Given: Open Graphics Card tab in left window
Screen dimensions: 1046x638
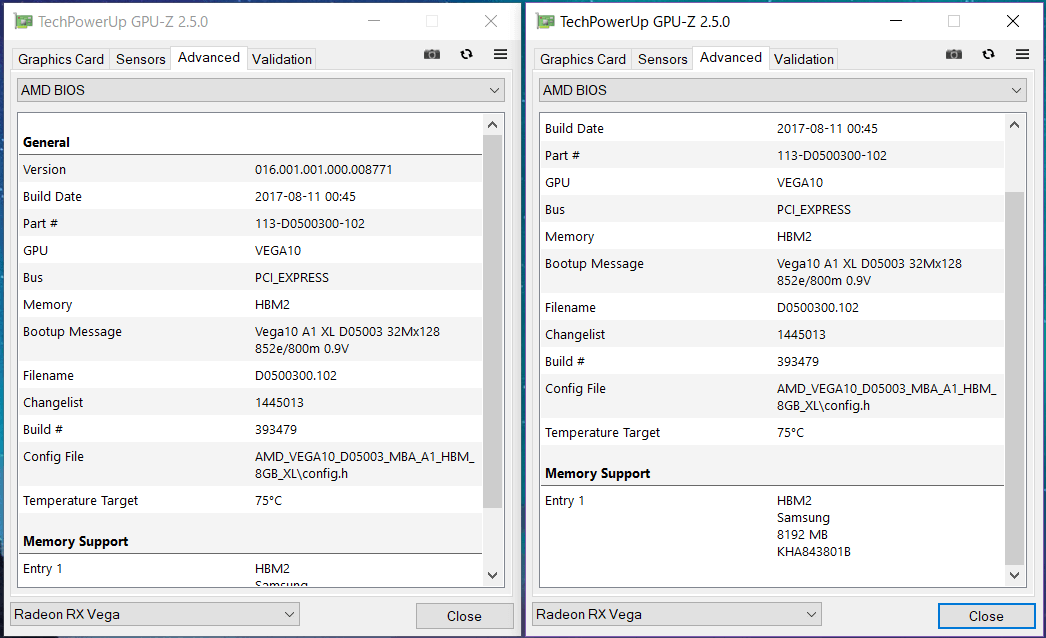Looking at the screenshot, I should point(61,59).
